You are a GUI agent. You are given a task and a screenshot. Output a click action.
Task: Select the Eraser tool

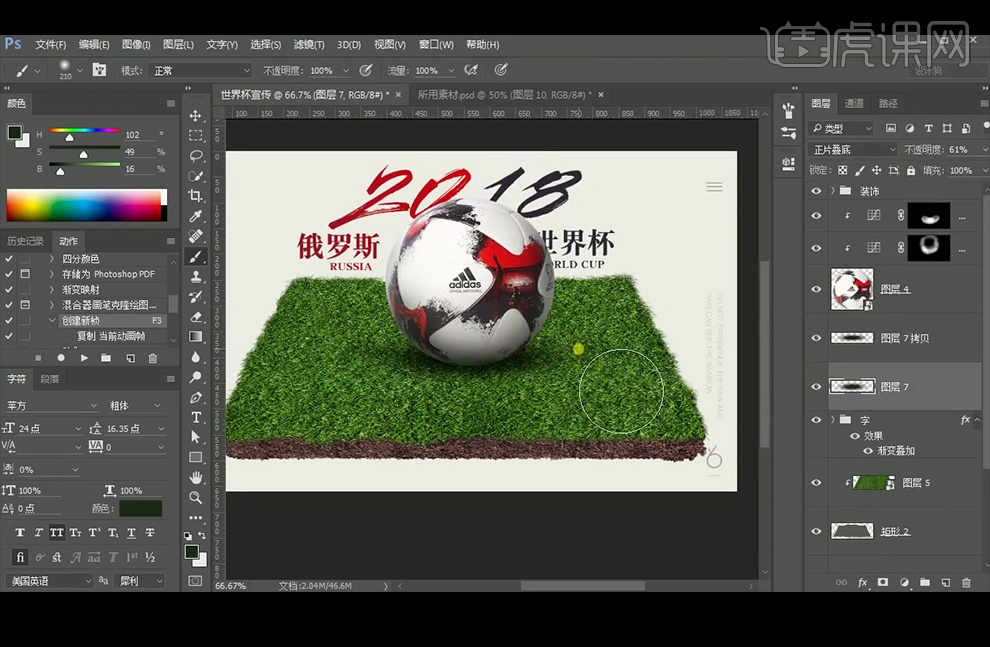pos(196,316)
